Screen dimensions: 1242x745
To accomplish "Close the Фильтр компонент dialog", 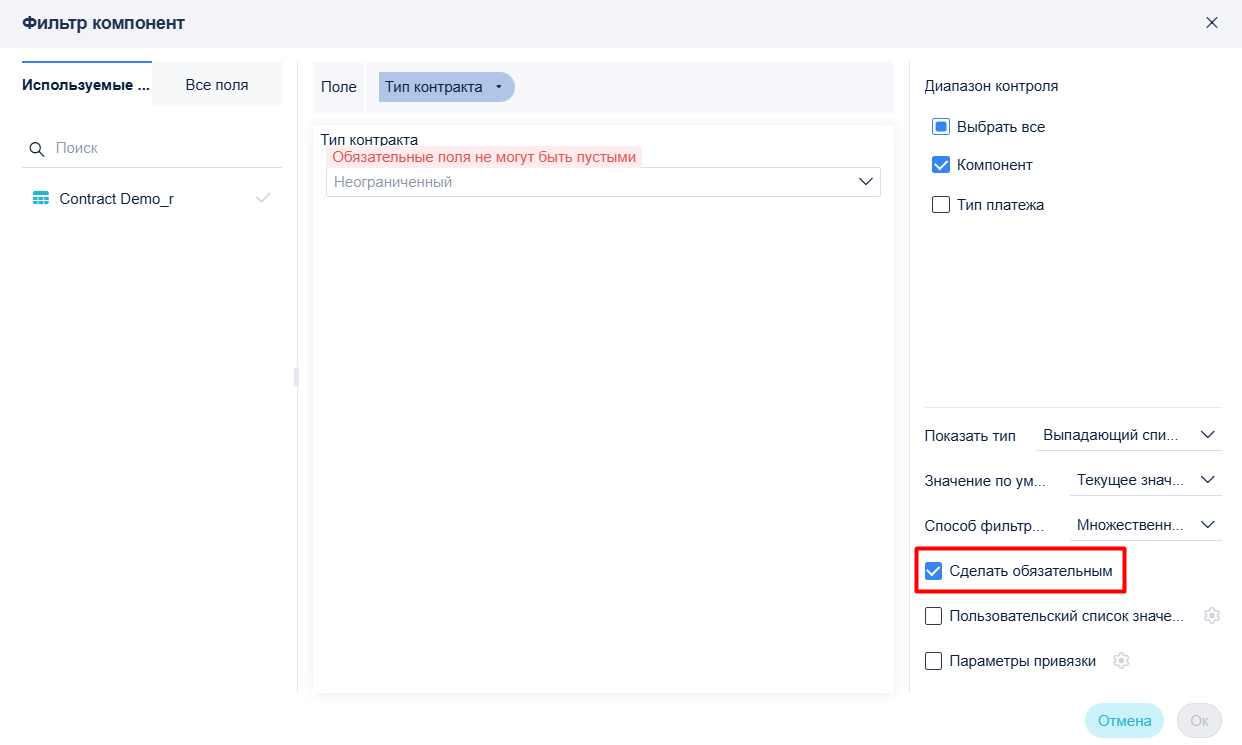I will [x=1212, y=22].
